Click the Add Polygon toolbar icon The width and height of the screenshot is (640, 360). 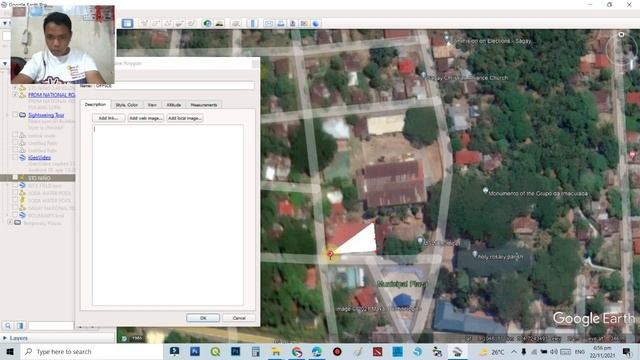coord(156,23)
